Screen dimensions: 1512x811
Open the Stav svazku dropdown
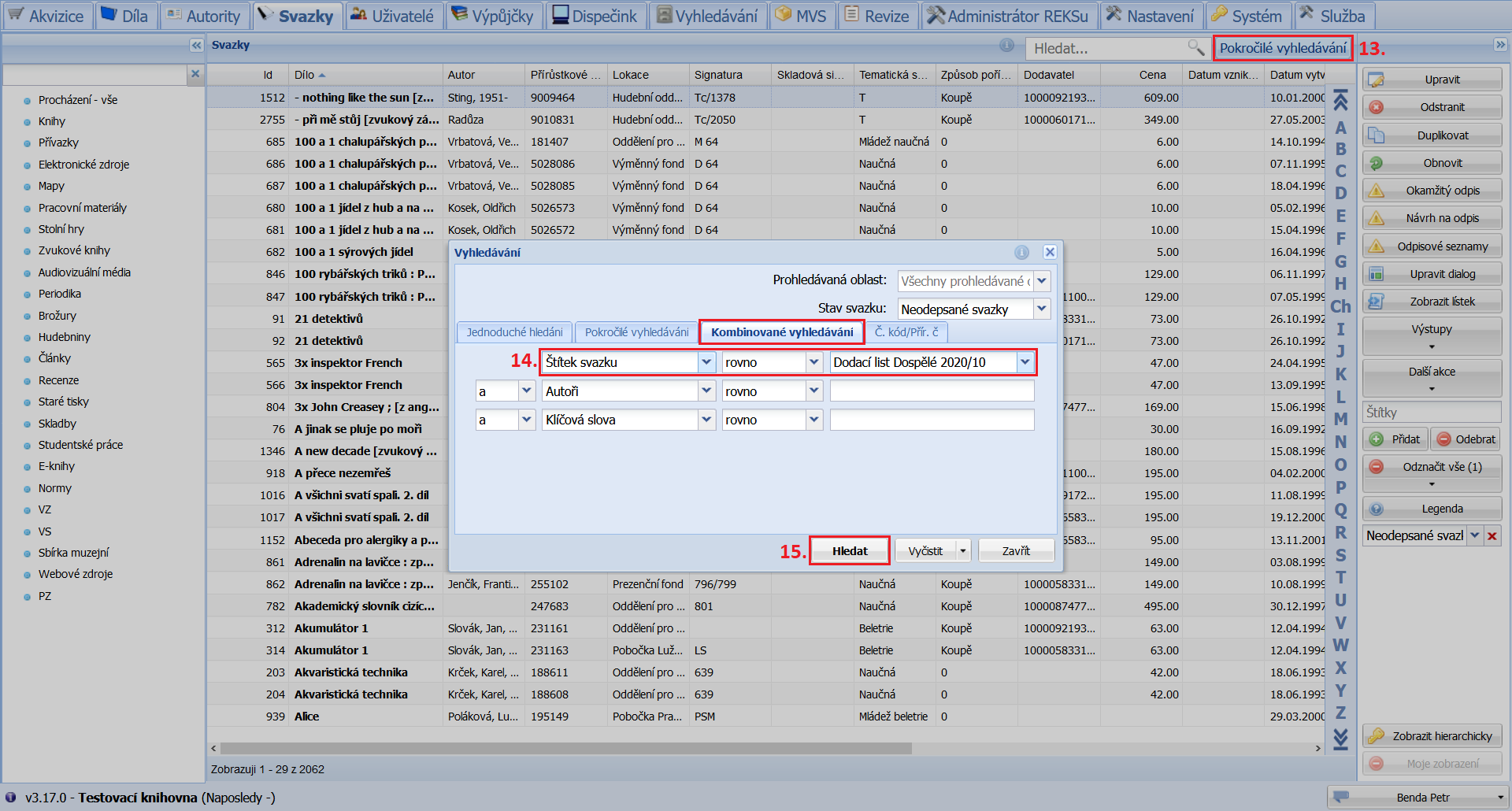click(1042, 309)
